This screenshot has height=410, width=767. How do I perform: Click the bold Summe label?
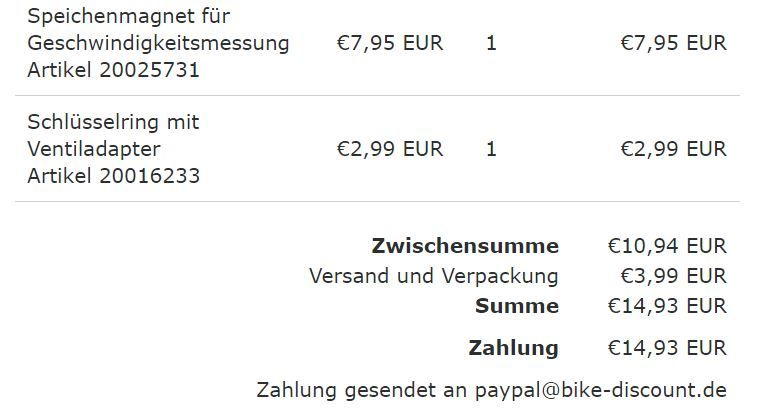(x=517, y=306)
